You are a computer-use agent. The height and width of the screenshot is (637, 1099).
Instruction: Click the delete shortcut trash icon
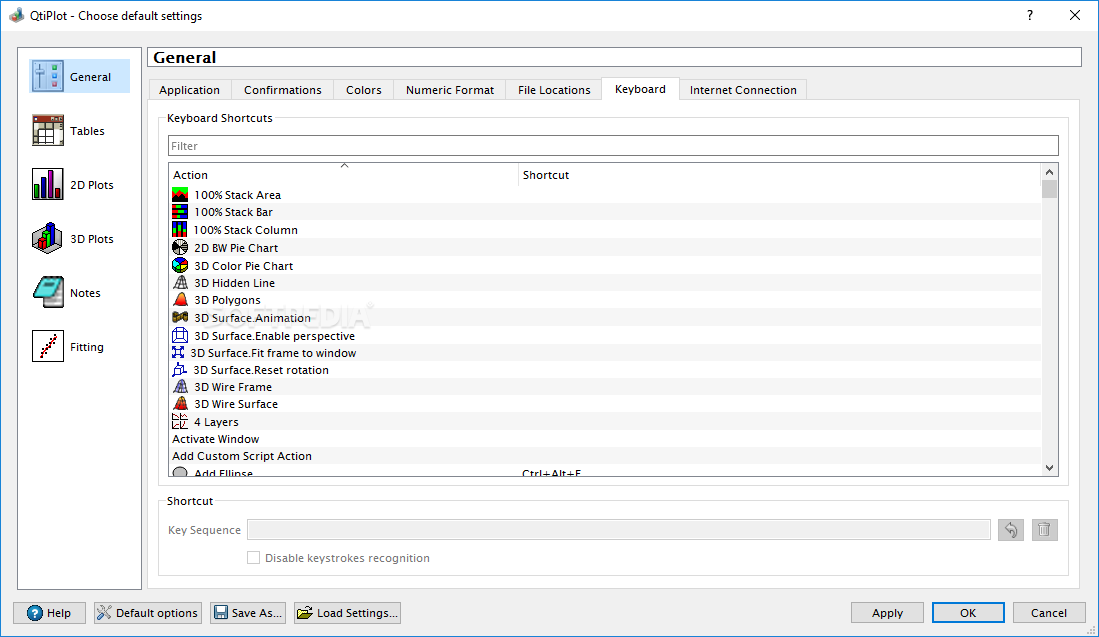click(1044, 530)
